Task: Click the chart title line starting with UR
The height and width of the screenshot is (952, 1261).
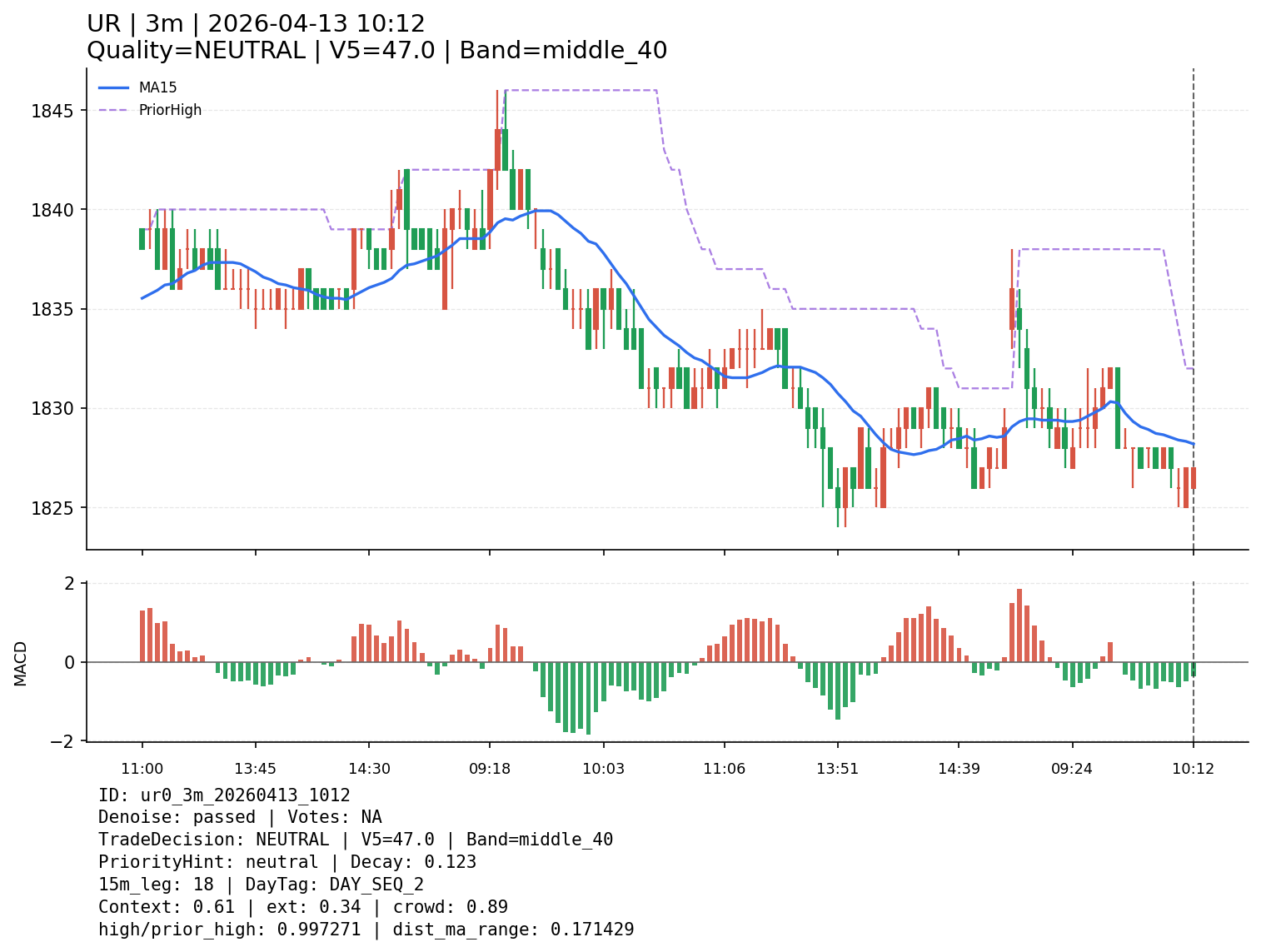Action: tap(256, 24)
